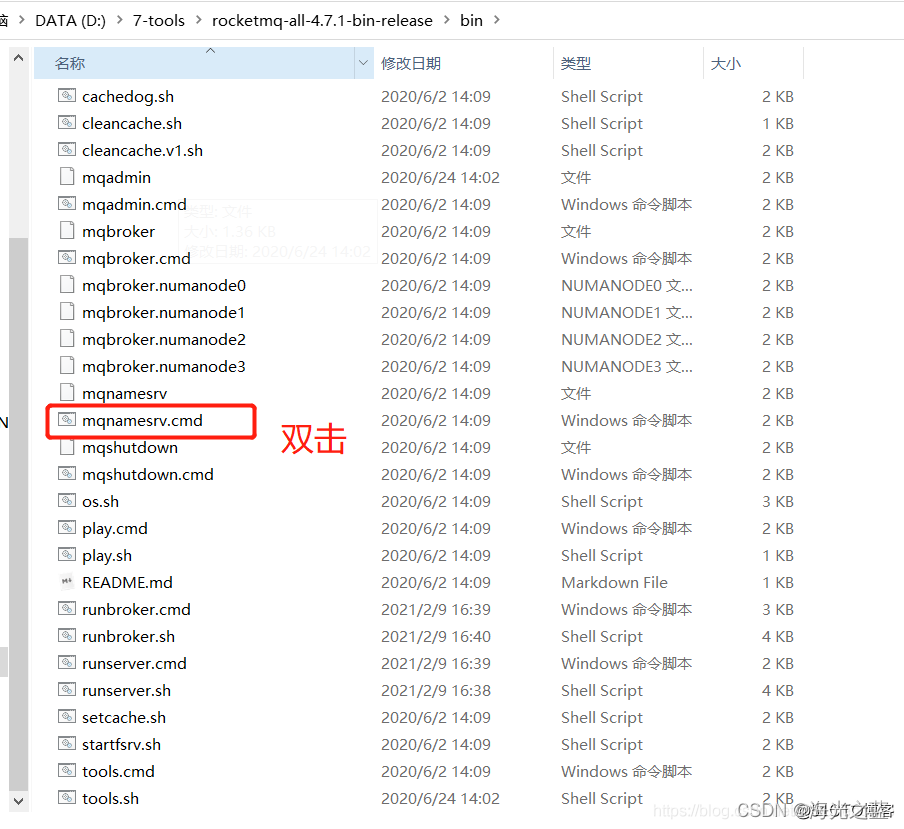
Task: Click the mqbroker.numanode1 file icon
Action: (67, 312)
